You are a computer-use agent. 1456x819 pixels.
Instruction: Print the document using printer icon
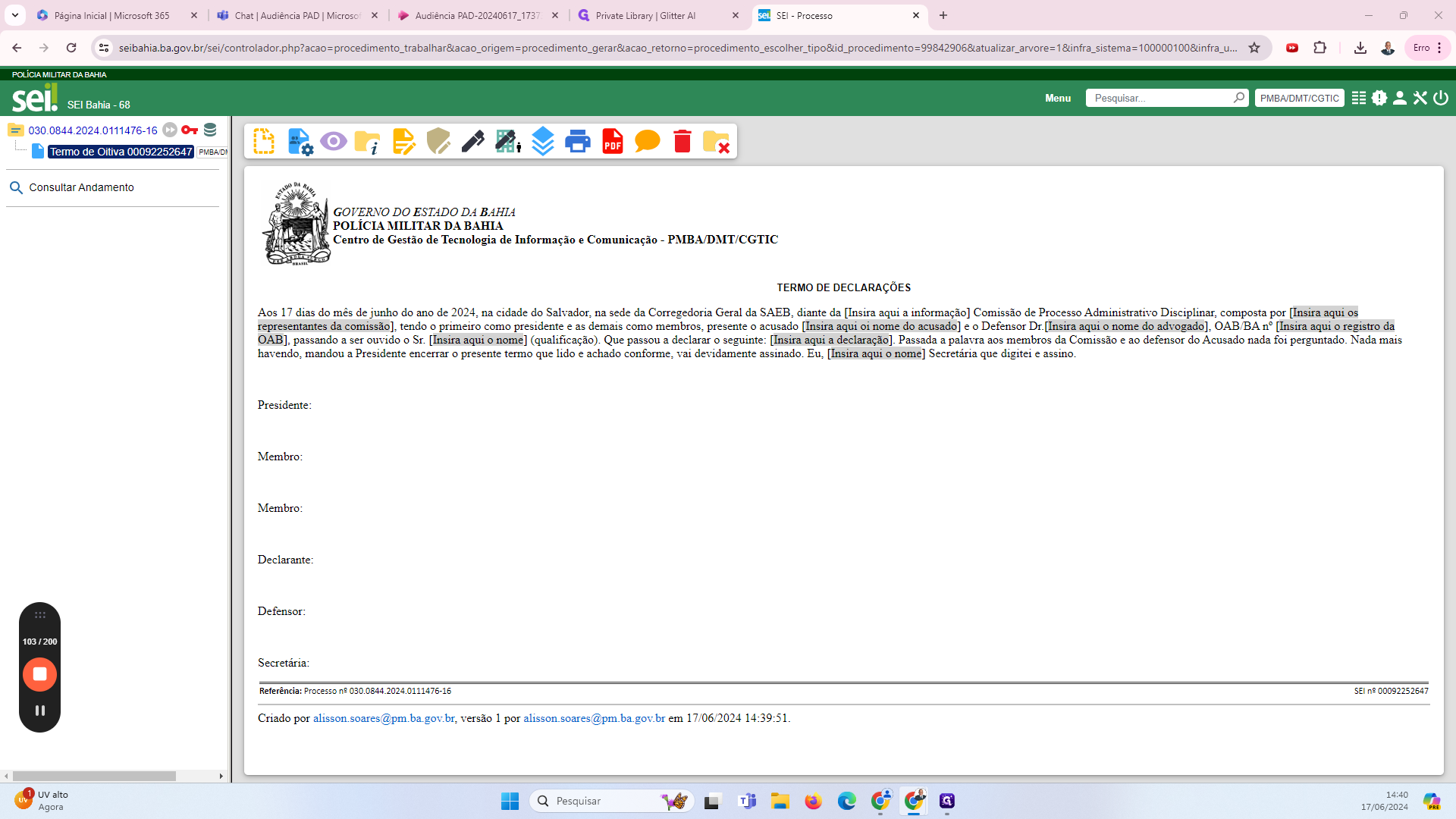(x=578, y=142)
